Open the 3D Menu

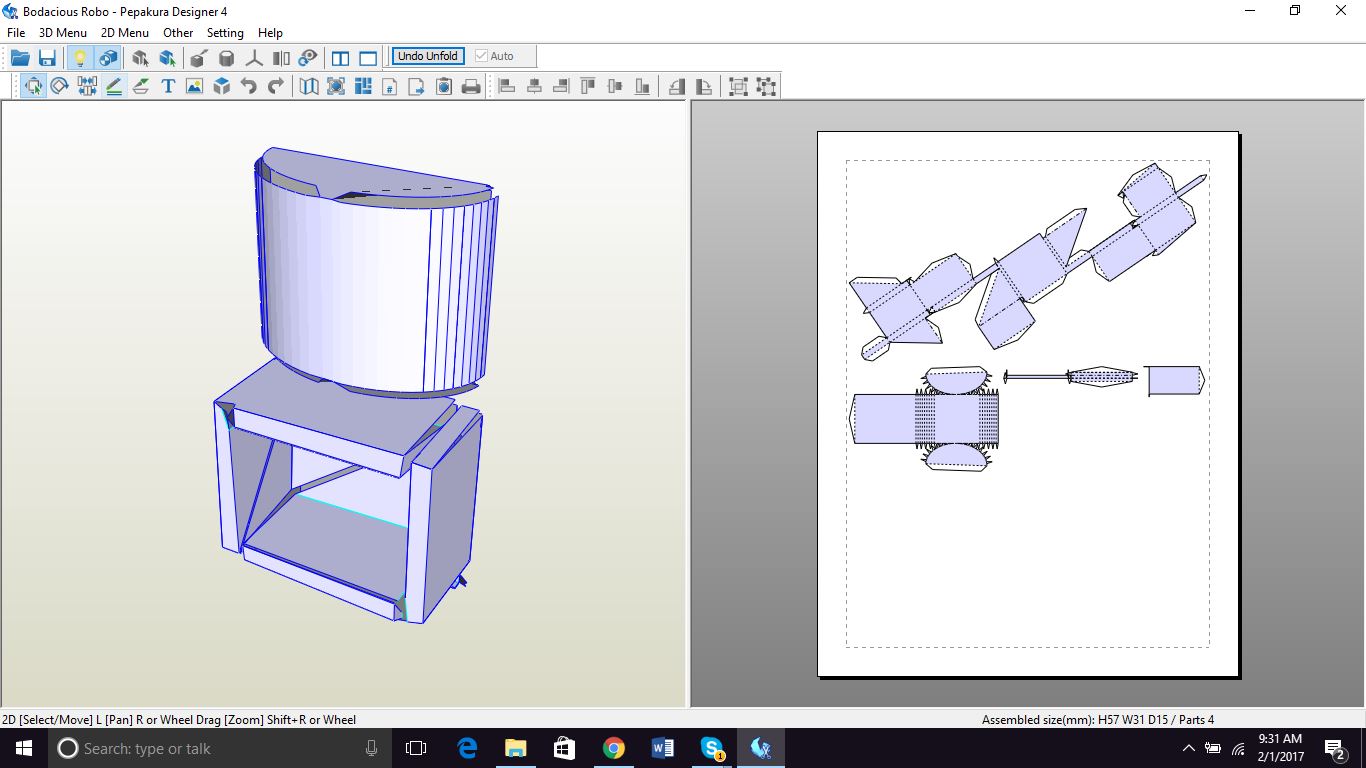pos(63,33)
